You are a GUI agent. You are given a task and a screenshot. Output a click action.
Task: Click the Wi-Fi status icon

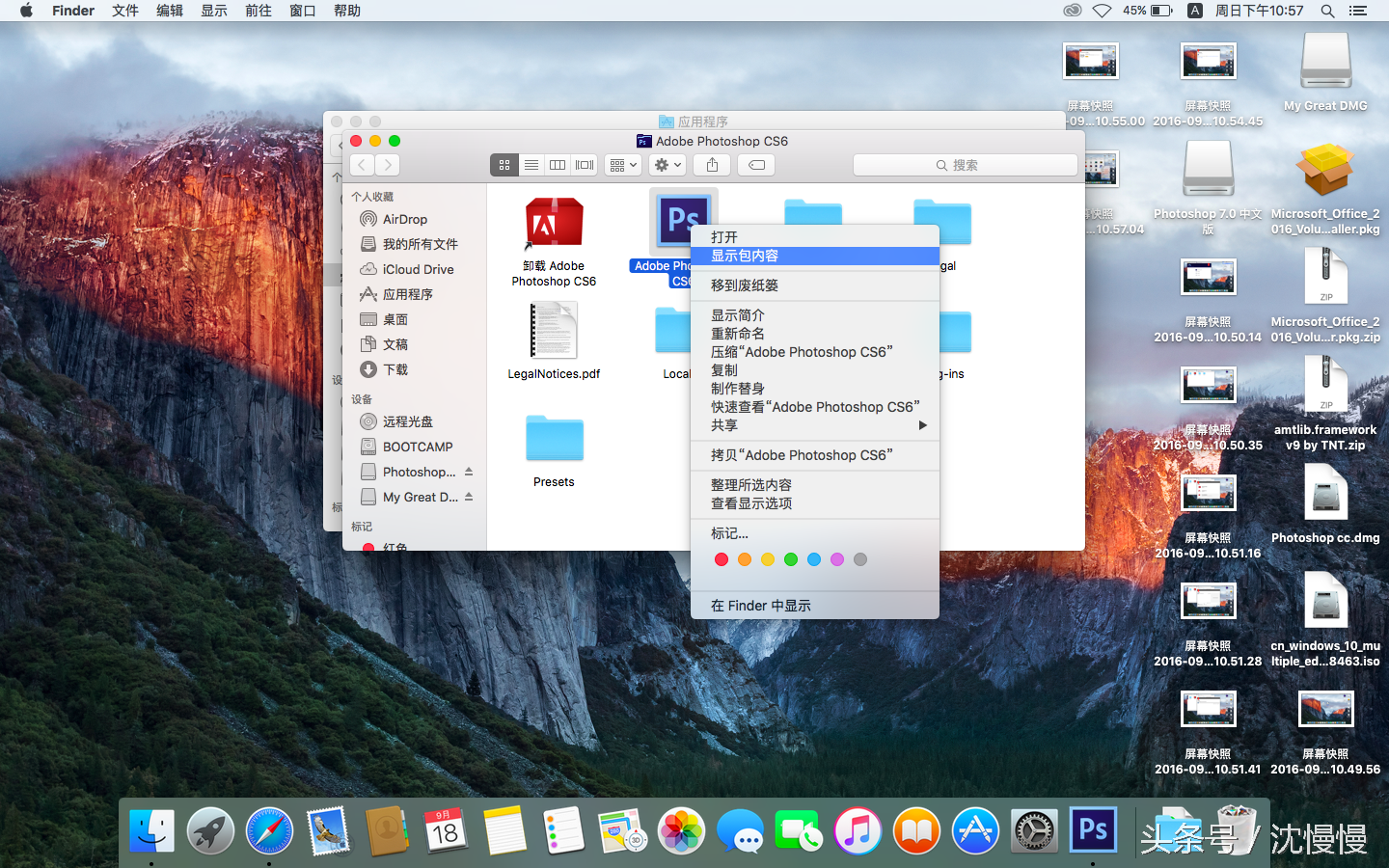[x=1102, y=11]
